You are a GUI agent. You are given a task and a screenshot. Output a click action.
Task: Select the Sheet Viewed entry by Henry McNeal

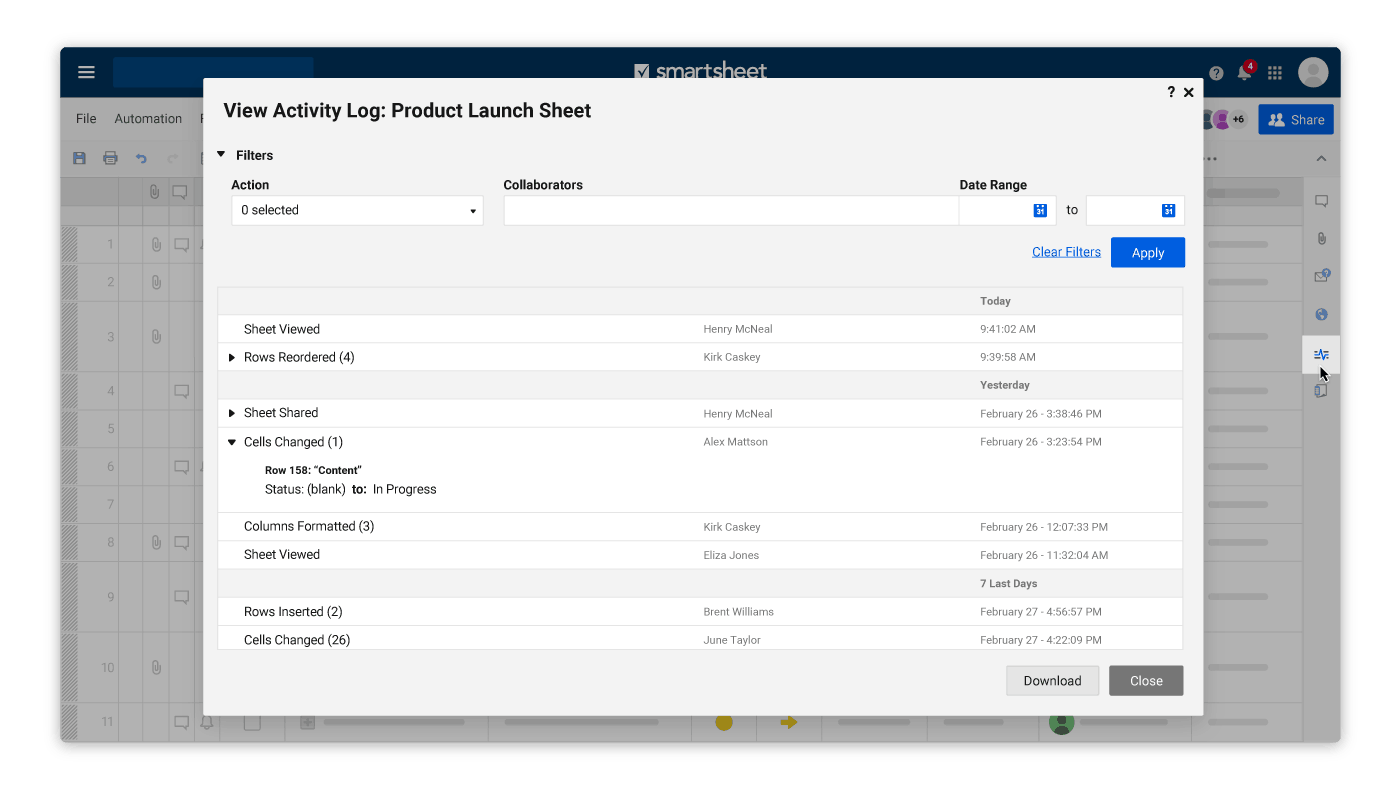pyautogui.click(x=700, y=329)
